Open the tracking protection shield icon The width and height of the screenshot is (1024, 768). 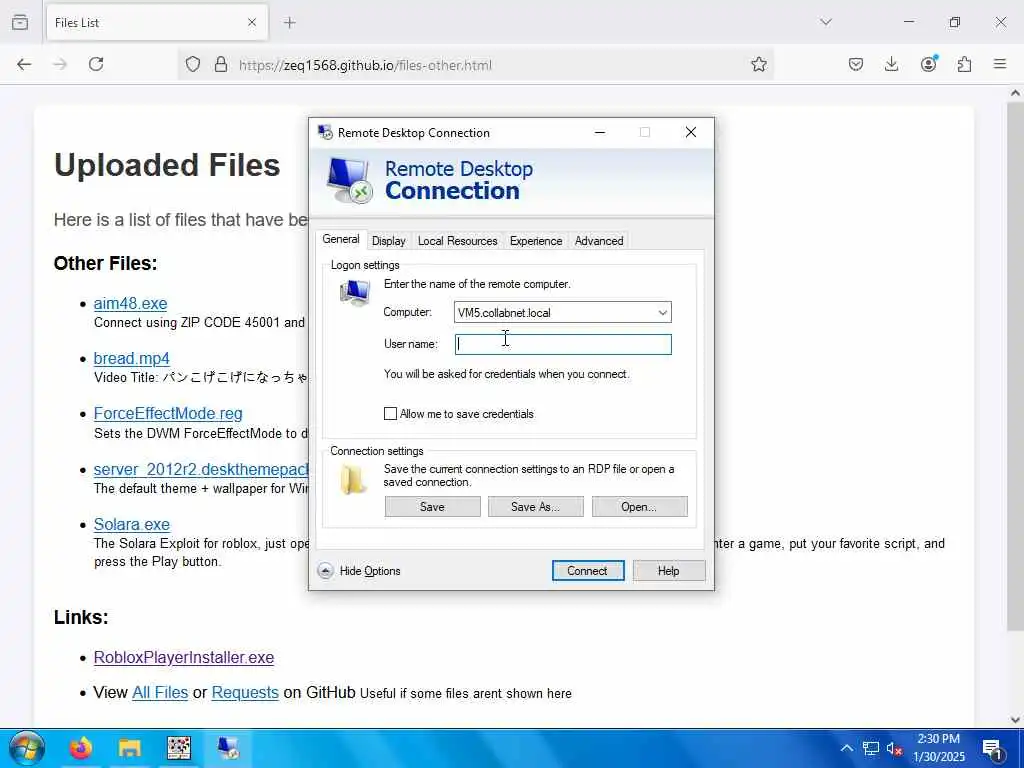(x=193, y=64)
